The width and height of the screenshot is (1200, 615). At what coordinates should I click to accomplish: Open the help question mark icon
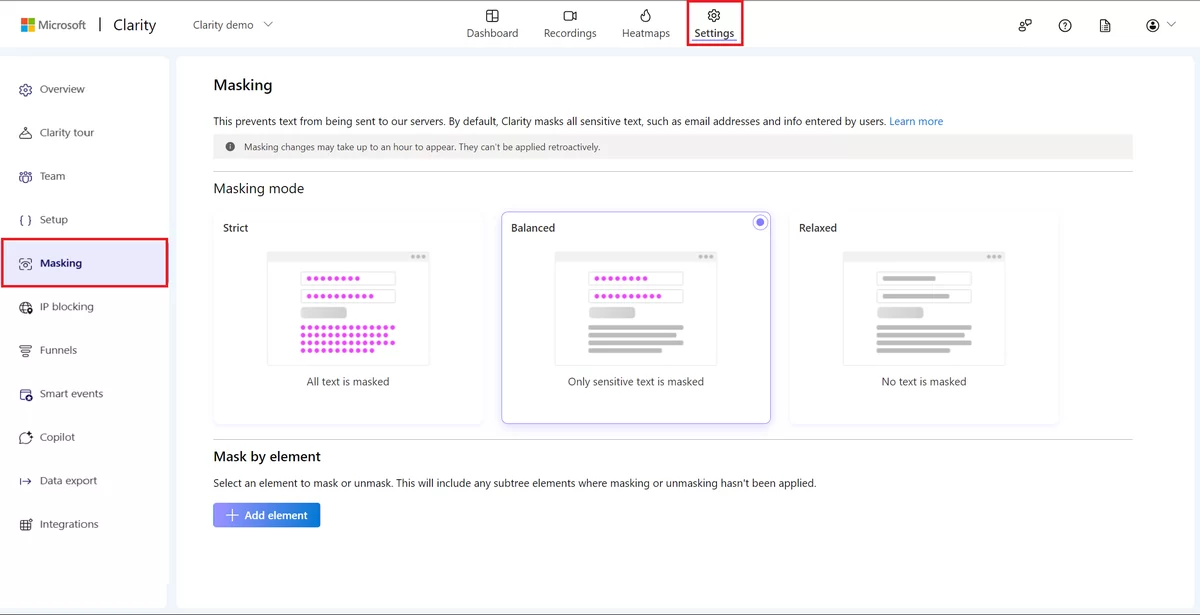click(1065, 26)
